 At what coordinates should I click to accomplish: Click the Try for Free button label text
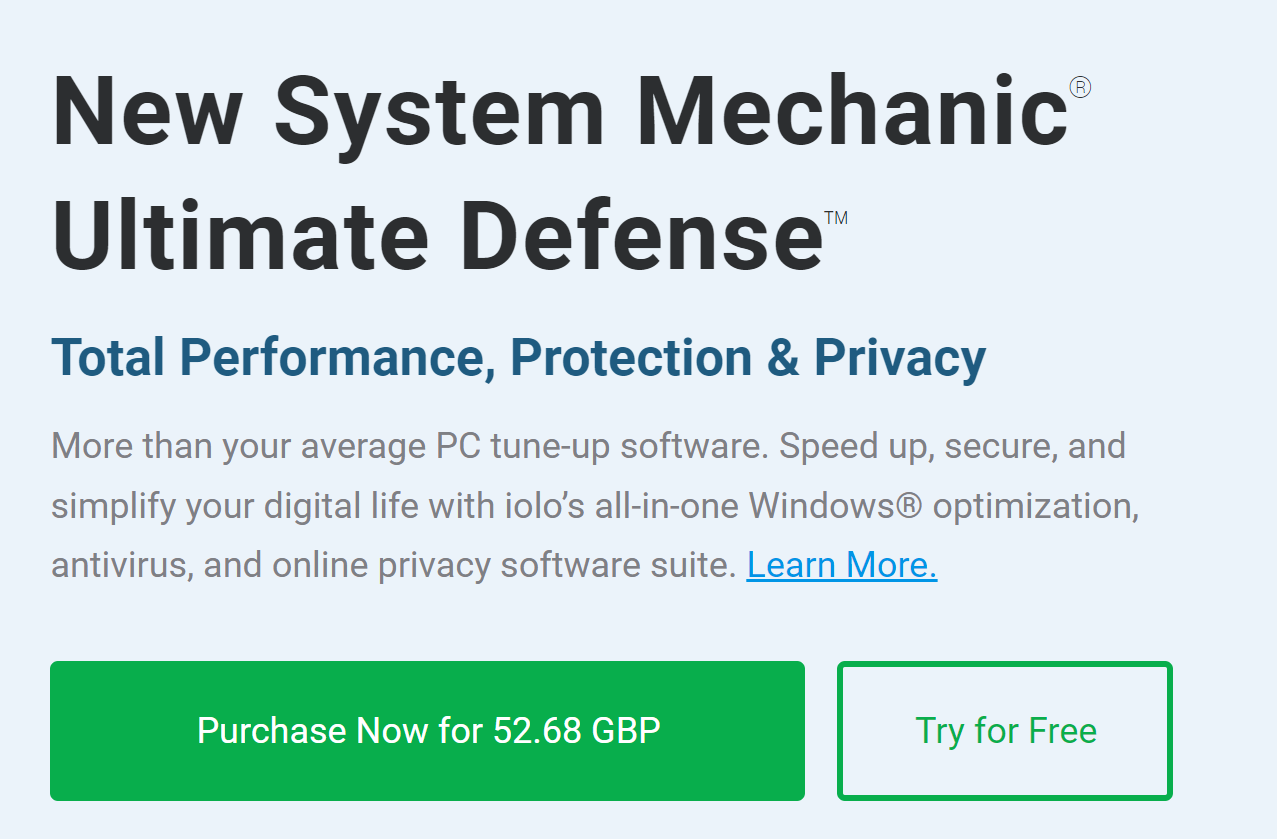tap(1004, 731)
